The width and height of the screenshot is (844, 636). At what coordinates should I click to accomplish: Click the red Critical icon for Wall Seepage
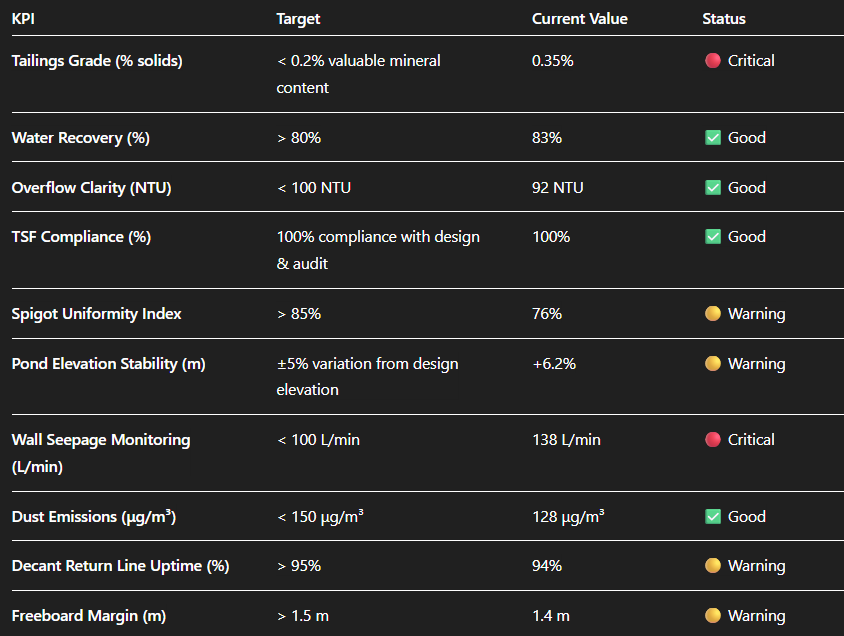(x=713, y=440)
